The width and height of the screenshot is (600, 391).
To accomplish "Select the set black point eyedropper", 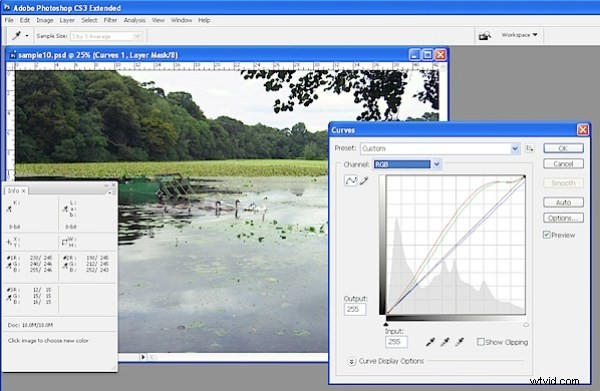I will [430, 342].
